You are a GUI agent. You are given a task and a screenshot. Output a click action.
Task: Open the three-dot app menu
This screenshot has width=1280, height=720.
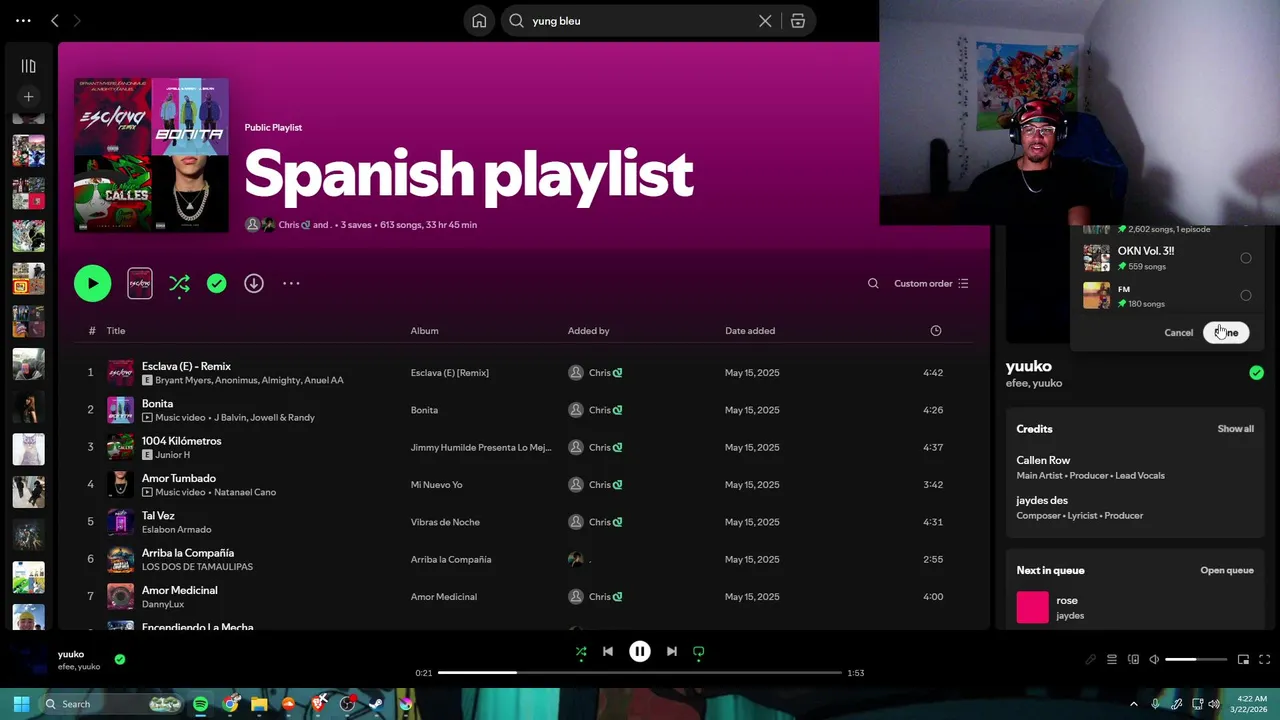(23, 20)
